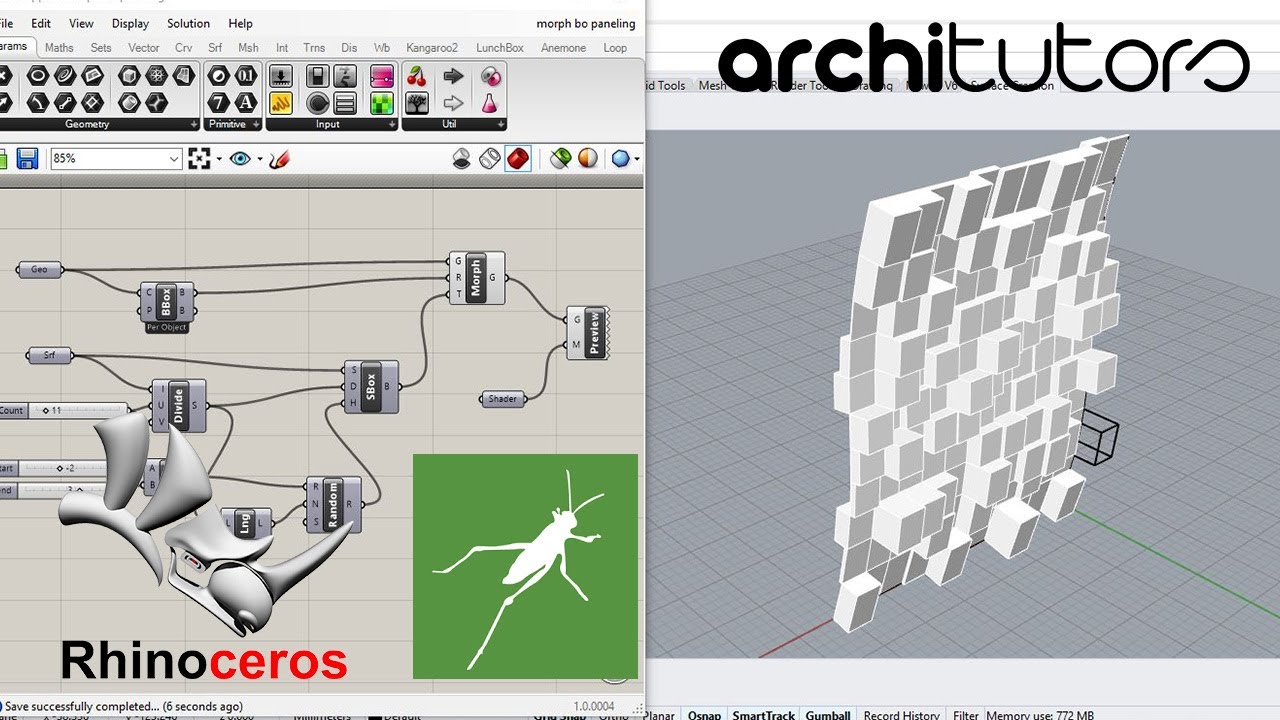Select the dark arrow icon in Util
The height and width of the screenshot is (720, 1280).
(x=453, y=76)
